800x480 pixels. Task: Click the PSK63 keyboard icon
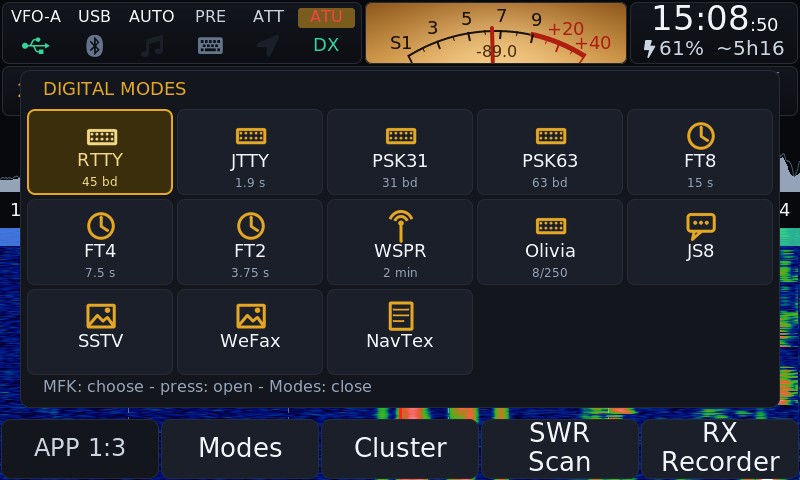tap(551, 136)
